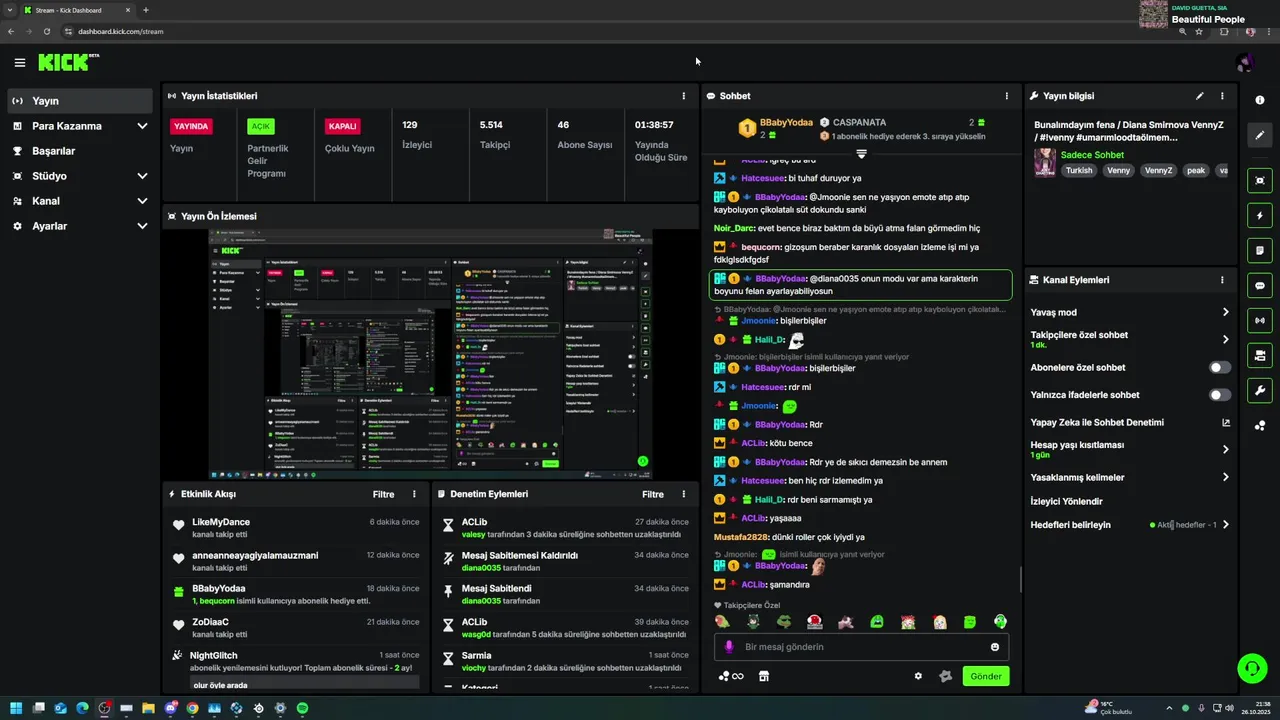
Task: Click the Turkish stream tag
Action: [1079, 170]
